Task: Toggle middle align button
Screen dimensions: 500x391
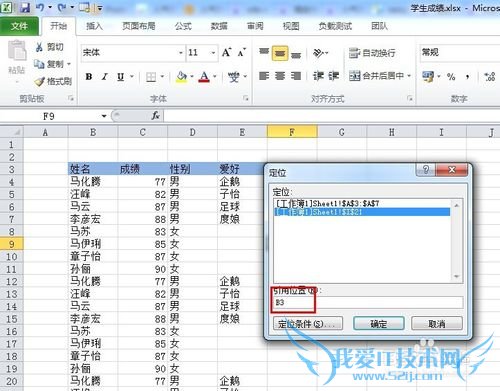Action: pos(280,53)
